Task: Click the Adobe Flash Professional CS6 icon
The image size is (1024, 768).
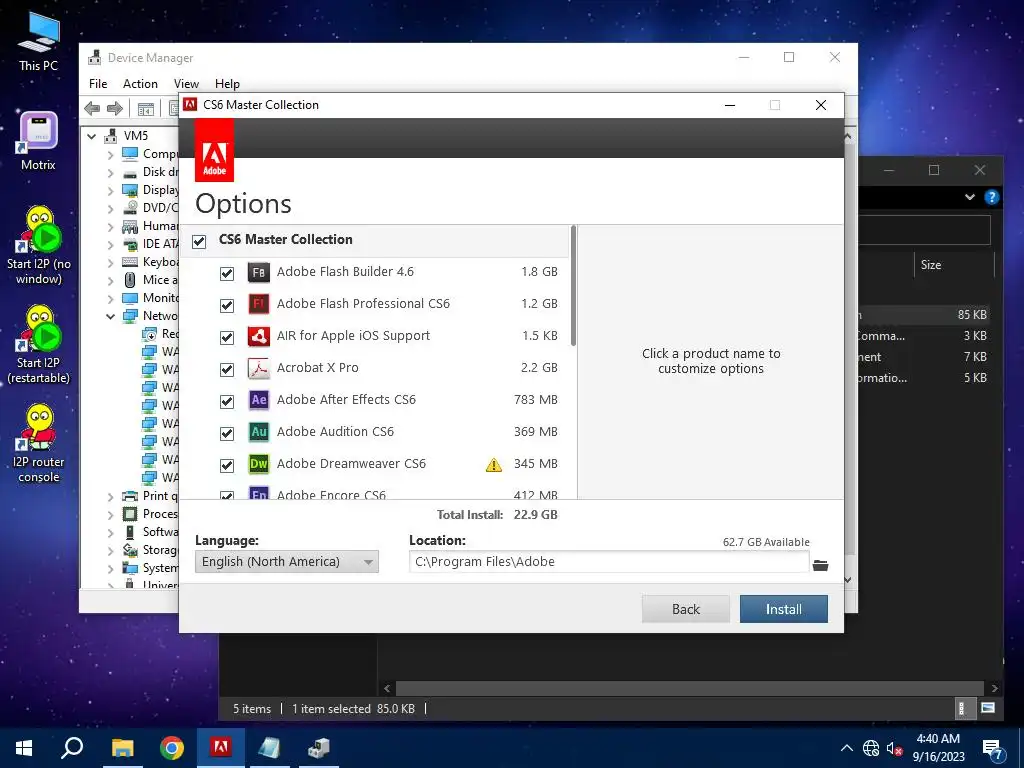Action: click(x=259, y=304)
